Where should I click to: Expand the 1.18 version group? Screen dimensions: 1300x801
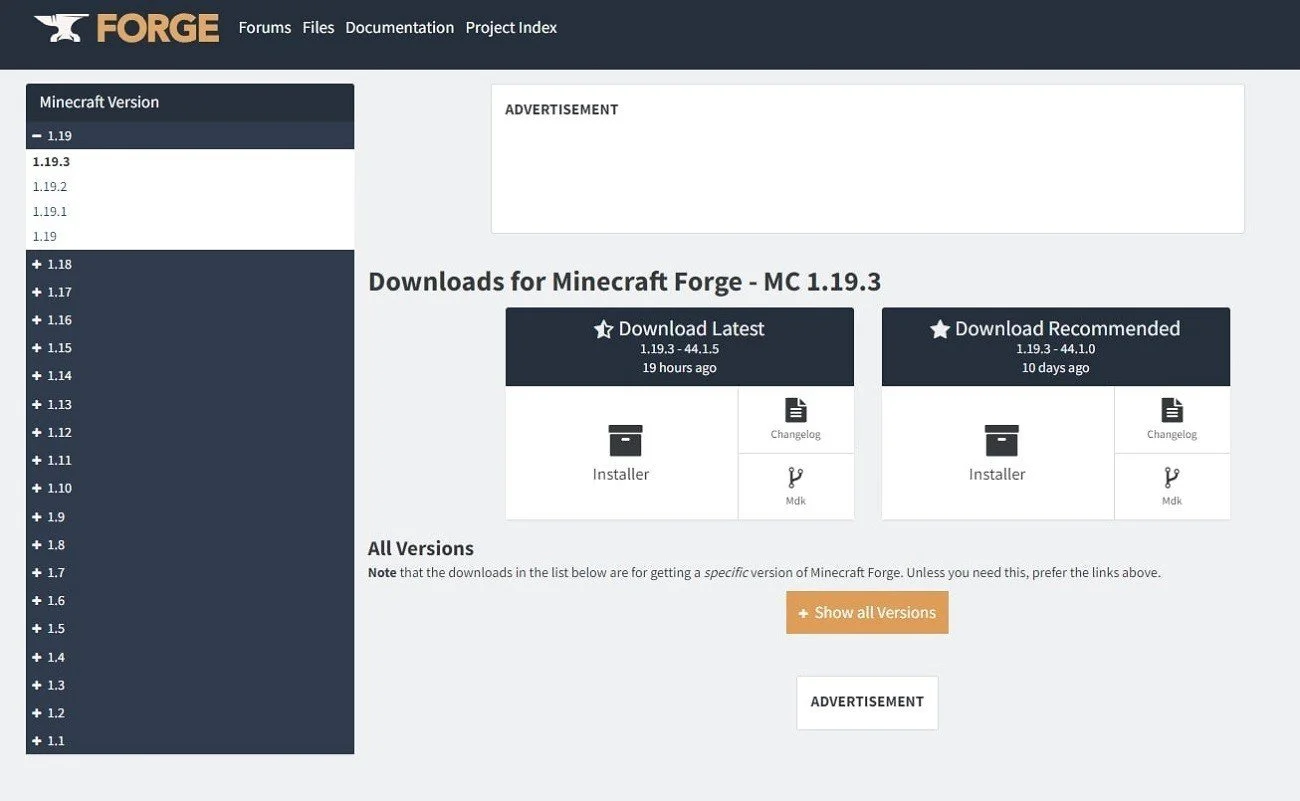190,264
